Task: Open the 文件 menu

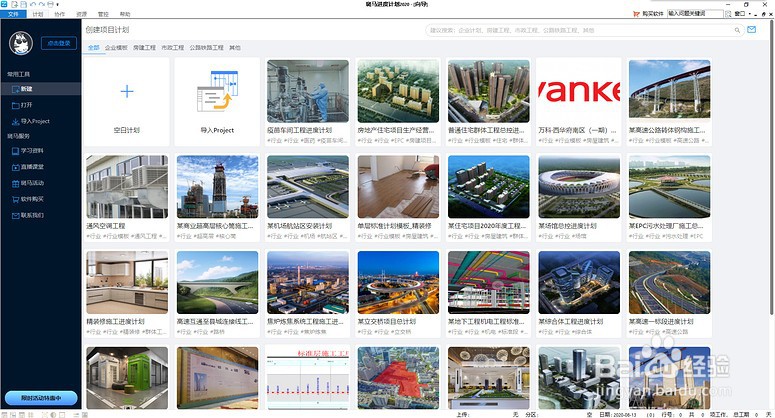Action: [x=13, y=14]
